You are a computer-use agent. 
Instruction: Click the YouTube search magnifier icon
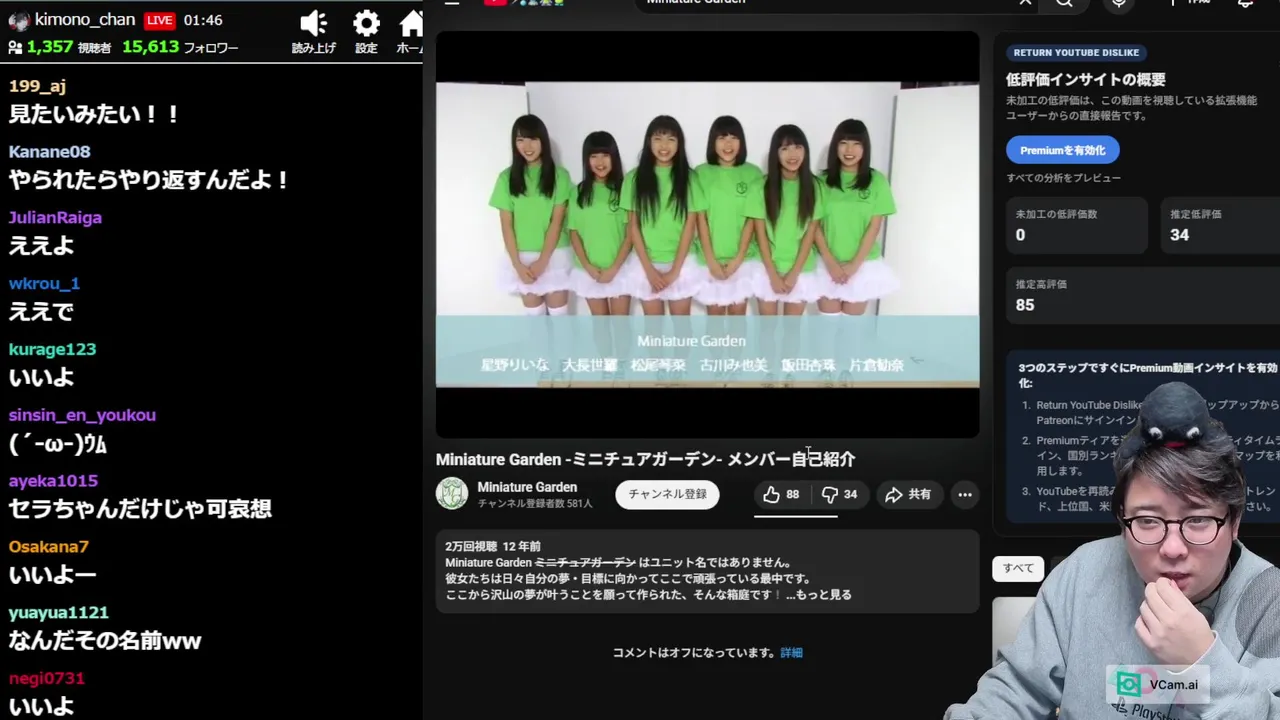[1064, 2]
